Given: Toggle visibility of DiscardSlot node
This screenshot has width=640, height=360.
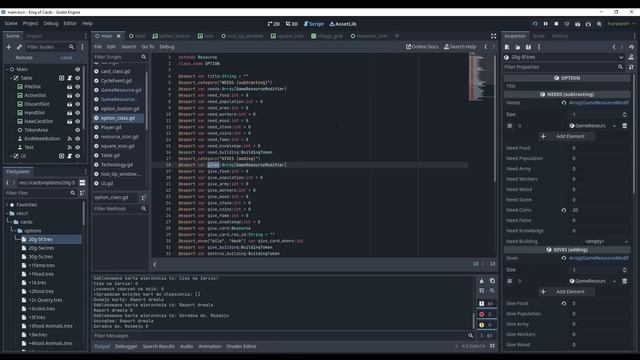Looking at the screenshot, I should point(77,104).
